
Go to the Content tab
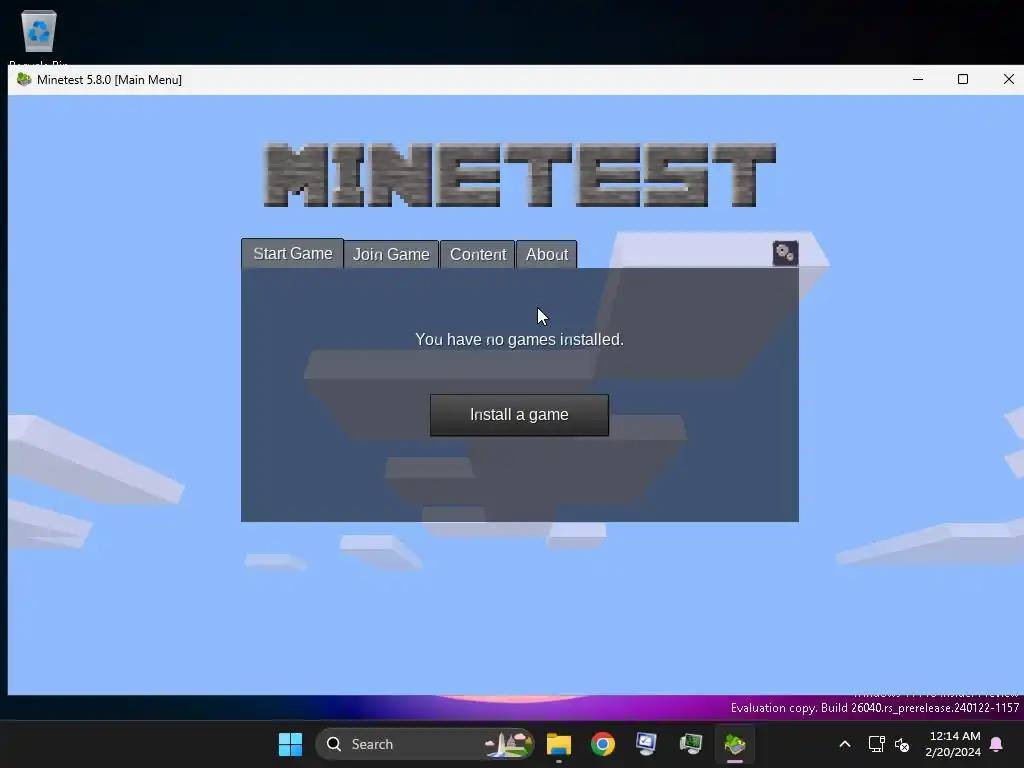(x=477, y=255)
